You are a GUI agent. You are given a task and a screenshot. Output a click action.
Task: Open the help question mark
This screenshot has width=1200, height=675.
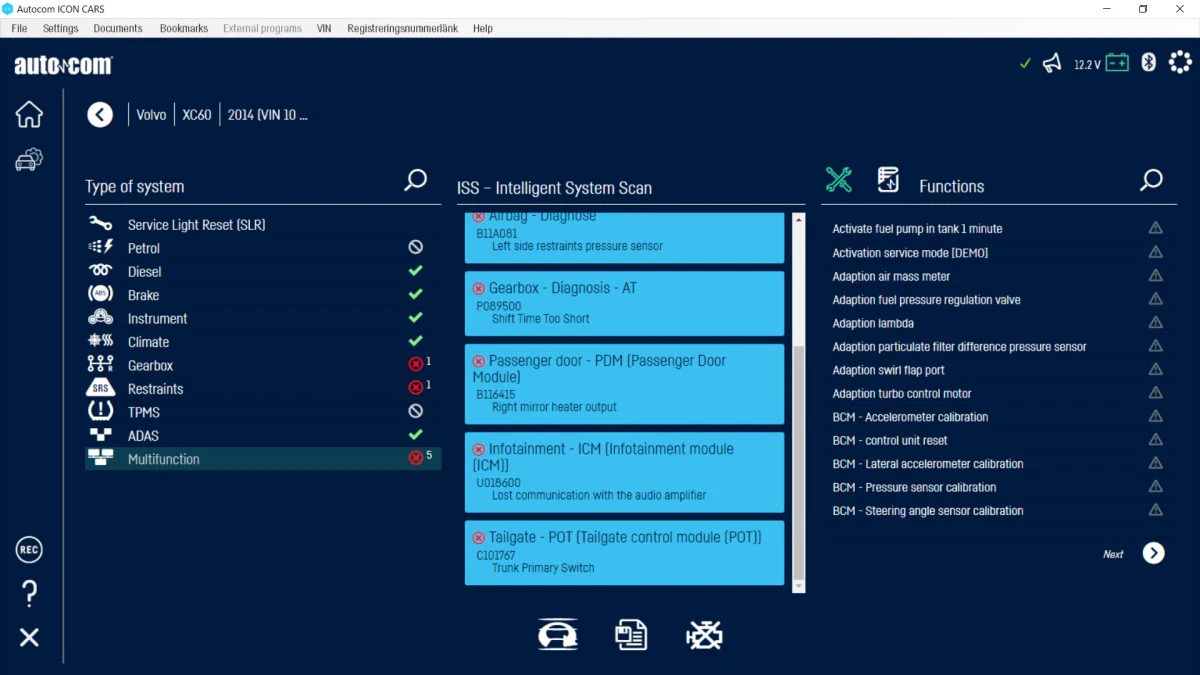[29, 595]
